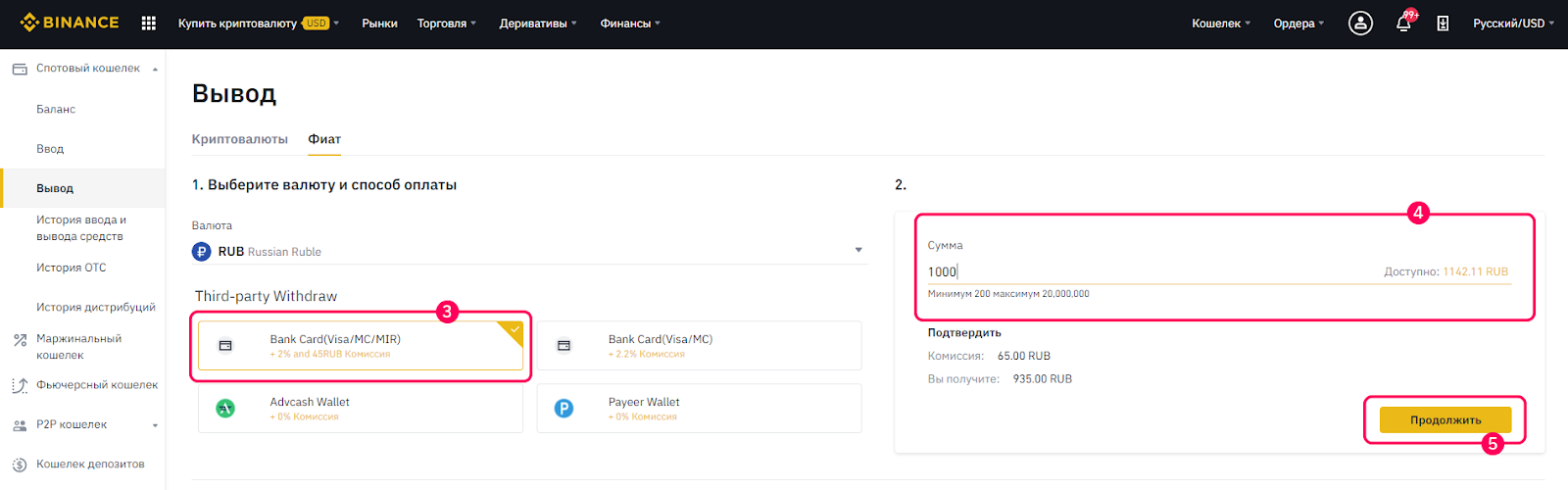Click the Минимум 200 максимум 20,000,000 text
Viewport: 1568px width, 490px height.
1008,294
